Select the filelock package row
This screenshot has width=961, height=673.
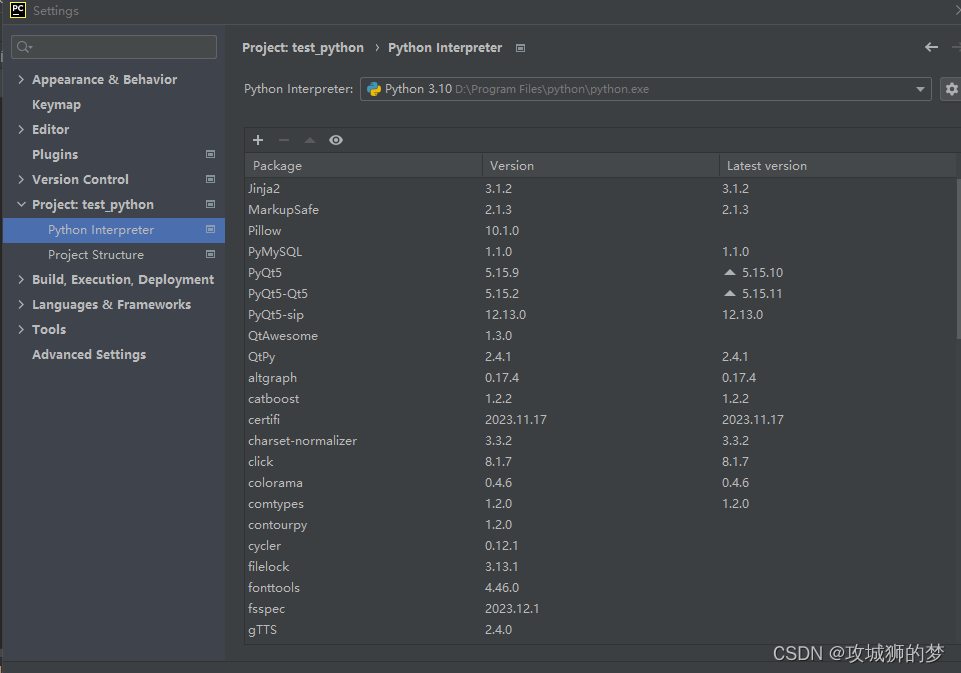[601, 566]
